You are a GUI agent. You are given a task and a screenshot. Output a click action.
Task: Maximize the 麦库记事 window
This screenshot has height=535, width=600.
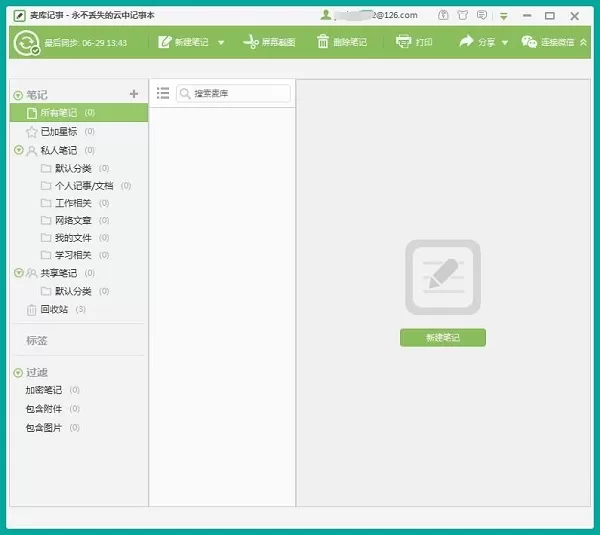[x=550, y=16]
